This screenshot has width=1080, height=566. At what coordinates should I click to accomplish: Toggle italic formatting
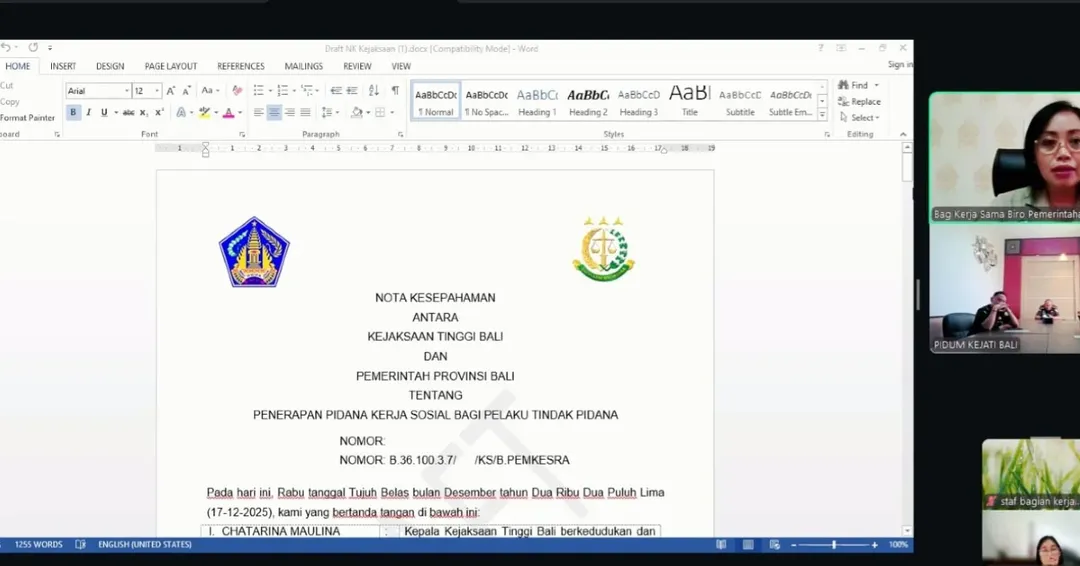(x=88, y=112)
